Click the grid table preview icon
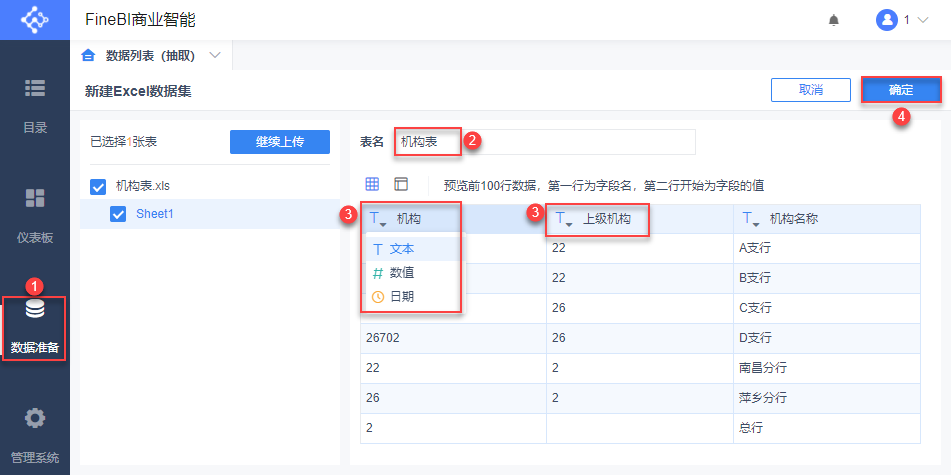The height and width of the screenshot is (475, 951). tap(372, 184)
